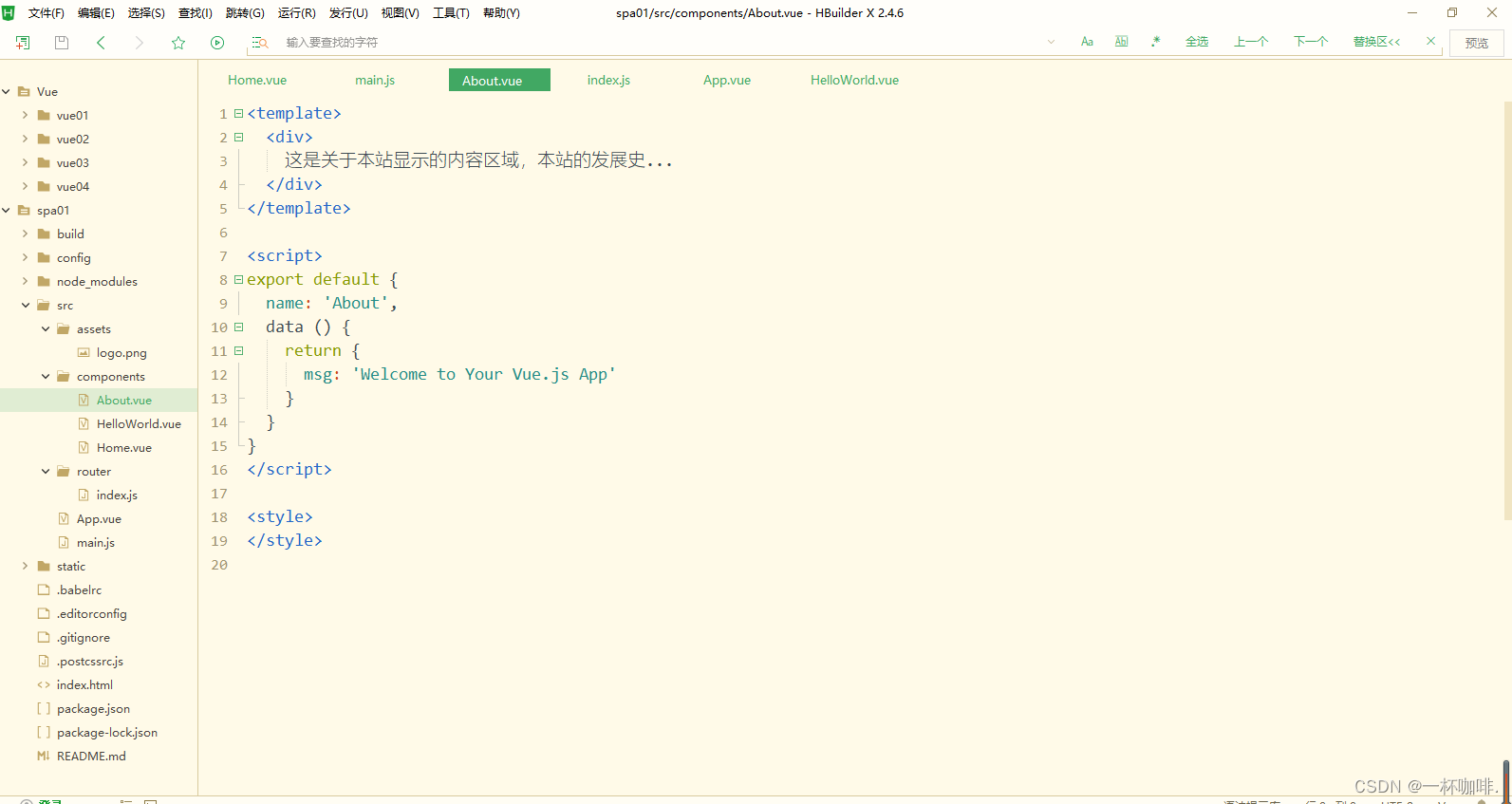This screenshot has height=804, width=1512.
Task: Open the 文件(F) menu
Action: 47,13
